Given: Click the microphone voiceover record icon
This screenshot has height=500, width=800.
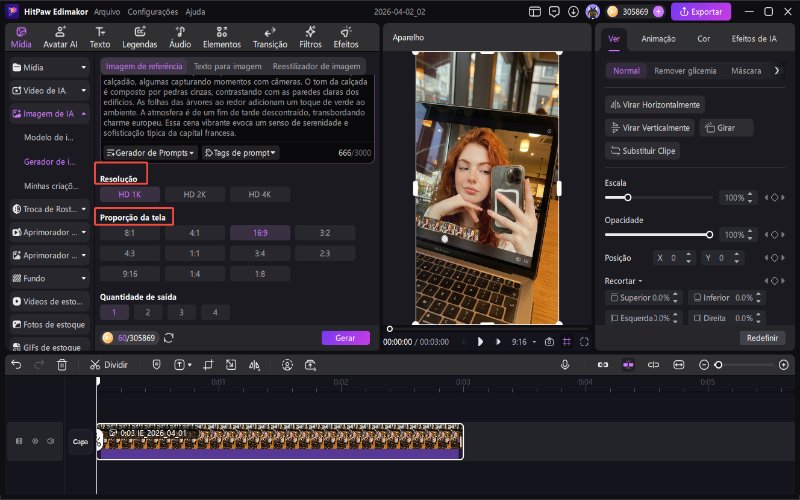Looking at the screenshot, I should [x=565, y=365].
